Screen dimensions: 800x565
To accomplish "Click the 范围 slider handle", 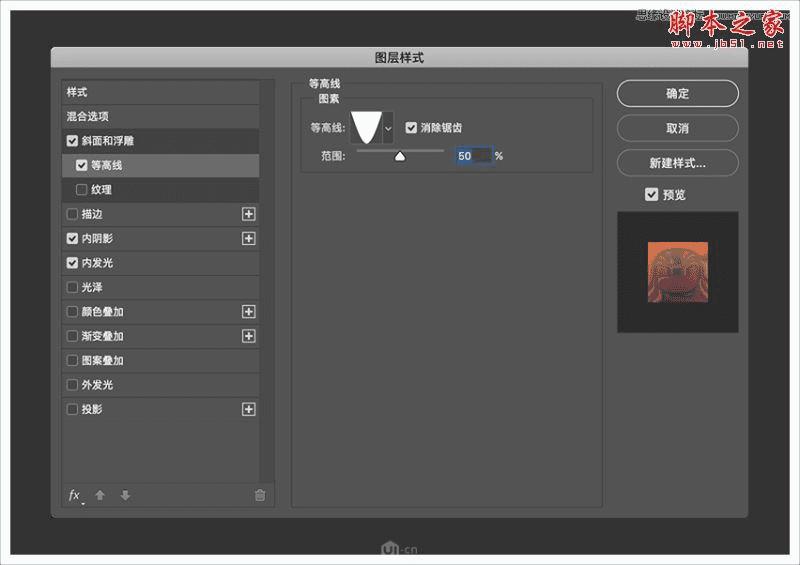I will coord(400,156).
